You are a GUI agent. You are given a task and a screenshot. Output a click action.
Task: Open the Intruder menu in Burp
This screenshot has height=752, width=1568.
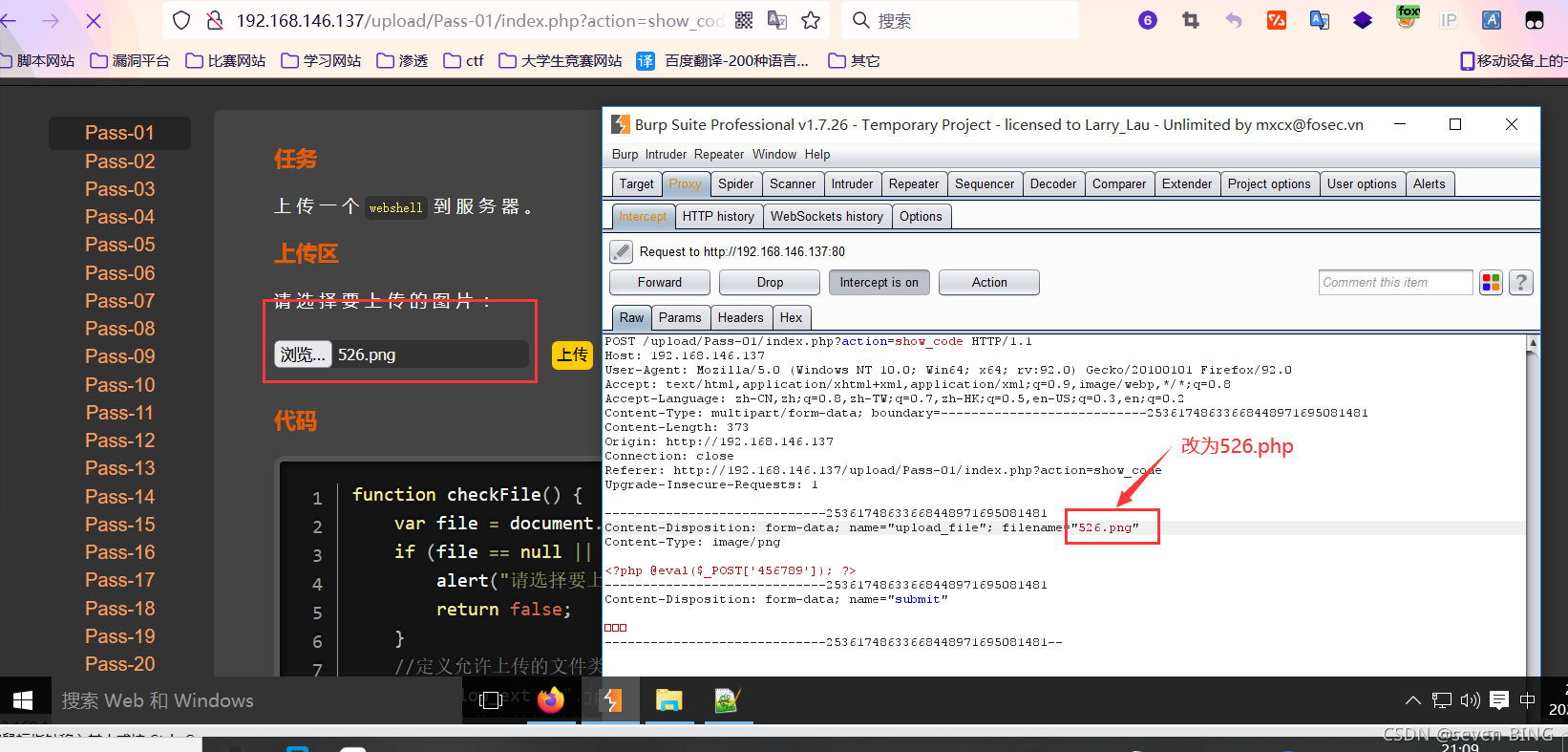click(x=666, y=154)
